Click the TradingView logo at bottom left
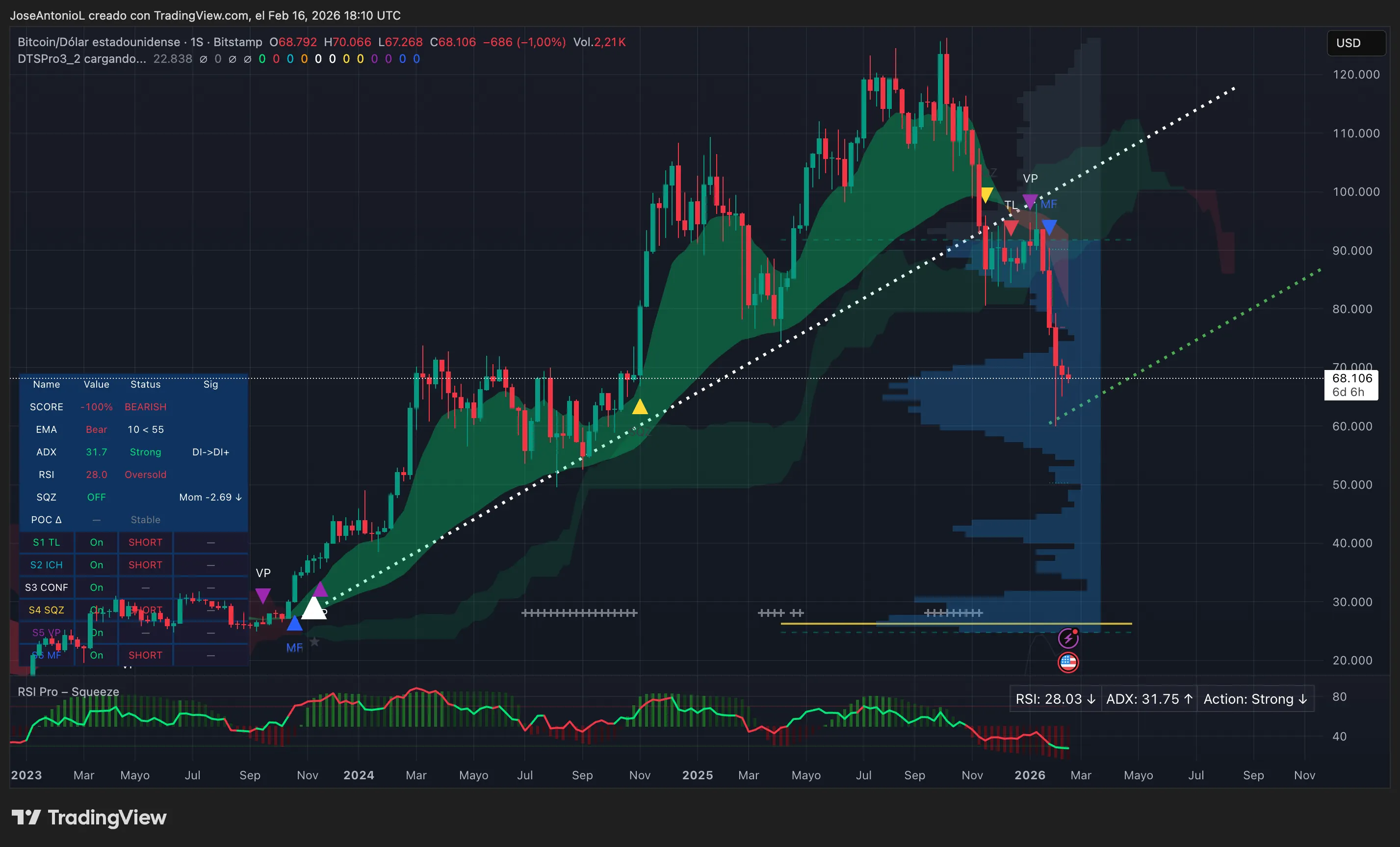This screenshot has height=847, width=1400. coord(88,818)
